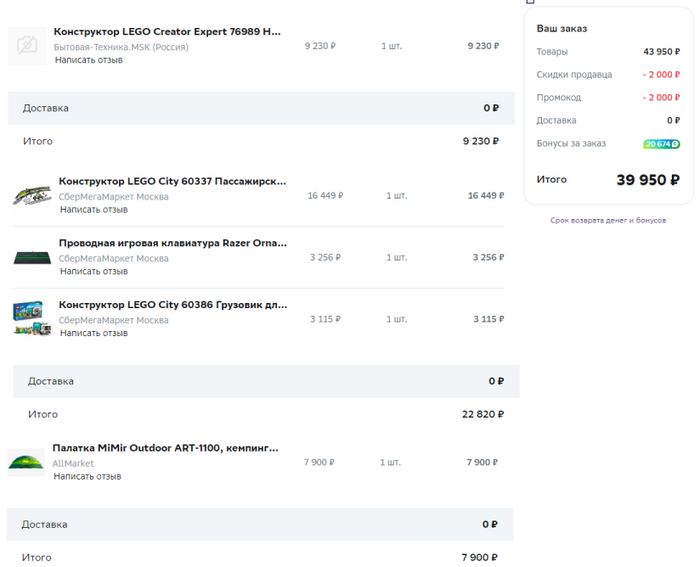700x567 pixels.
Task: Click the Бонусы за заказ label
Action: (571, 143)
